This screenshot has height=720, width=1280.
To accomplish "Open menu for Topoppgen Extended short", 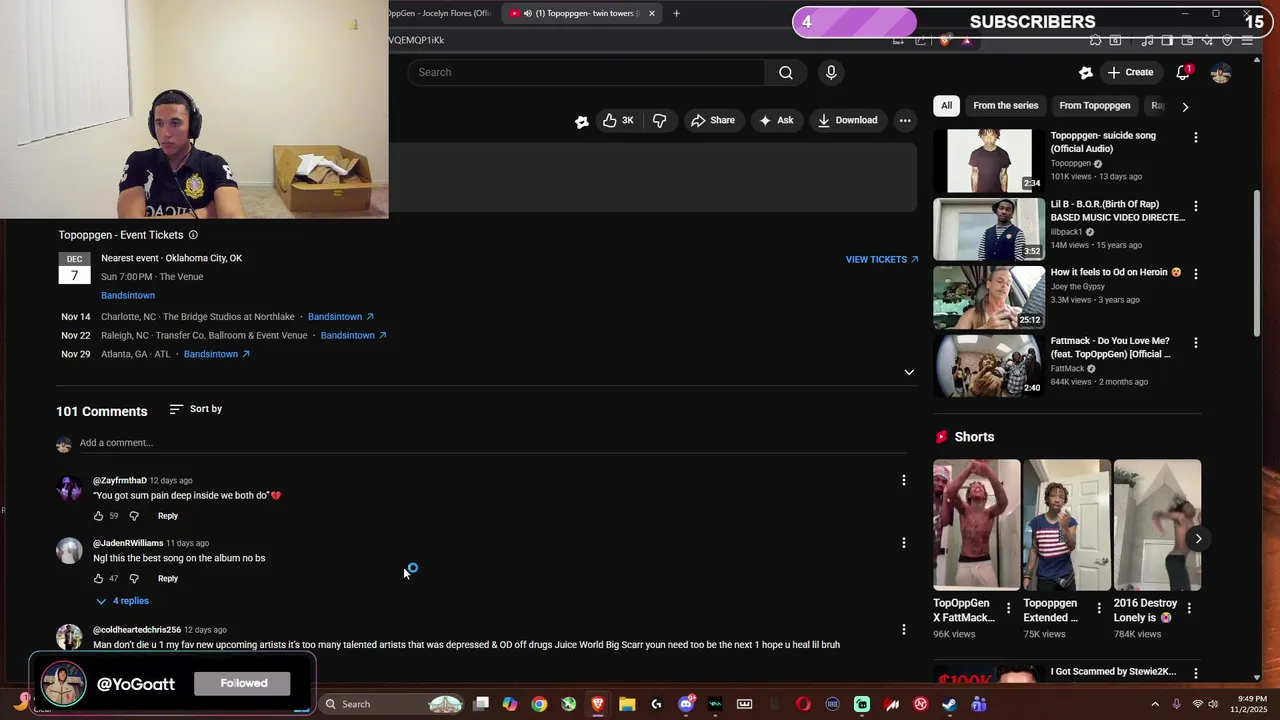I will pos(1099,608).
